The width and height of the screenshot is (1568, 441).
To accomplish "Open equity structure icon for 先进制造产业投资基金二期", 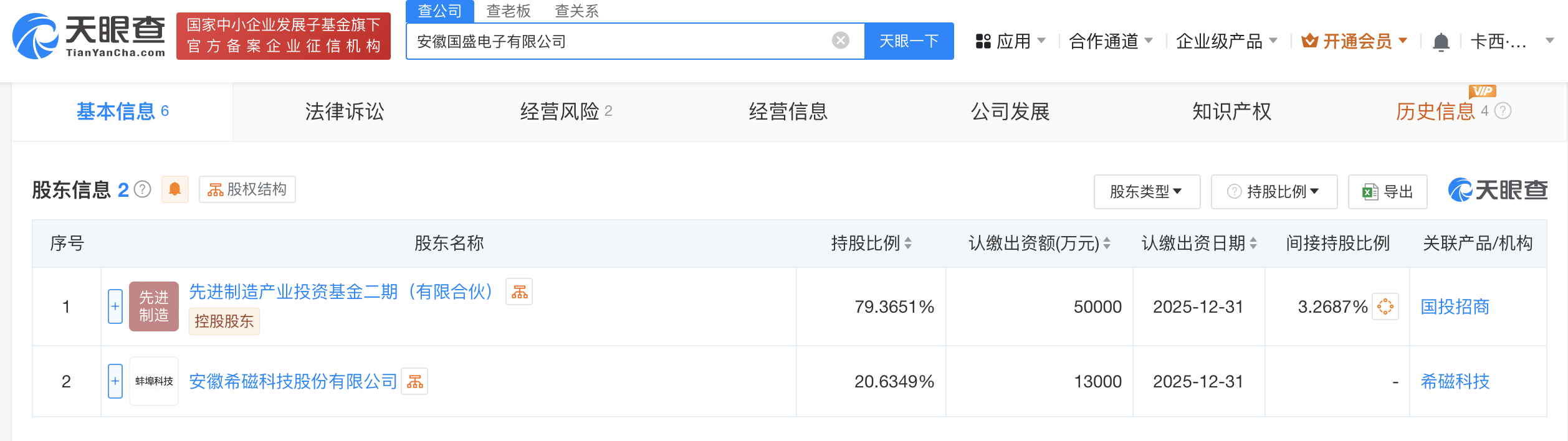I will click(519, 292).
